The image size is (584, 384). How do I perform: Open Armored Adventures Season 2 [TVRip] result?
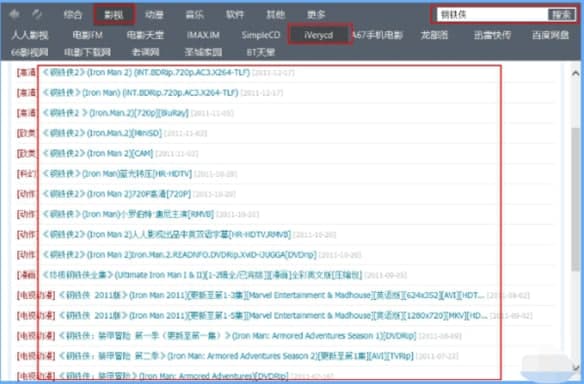click(236, 356)
